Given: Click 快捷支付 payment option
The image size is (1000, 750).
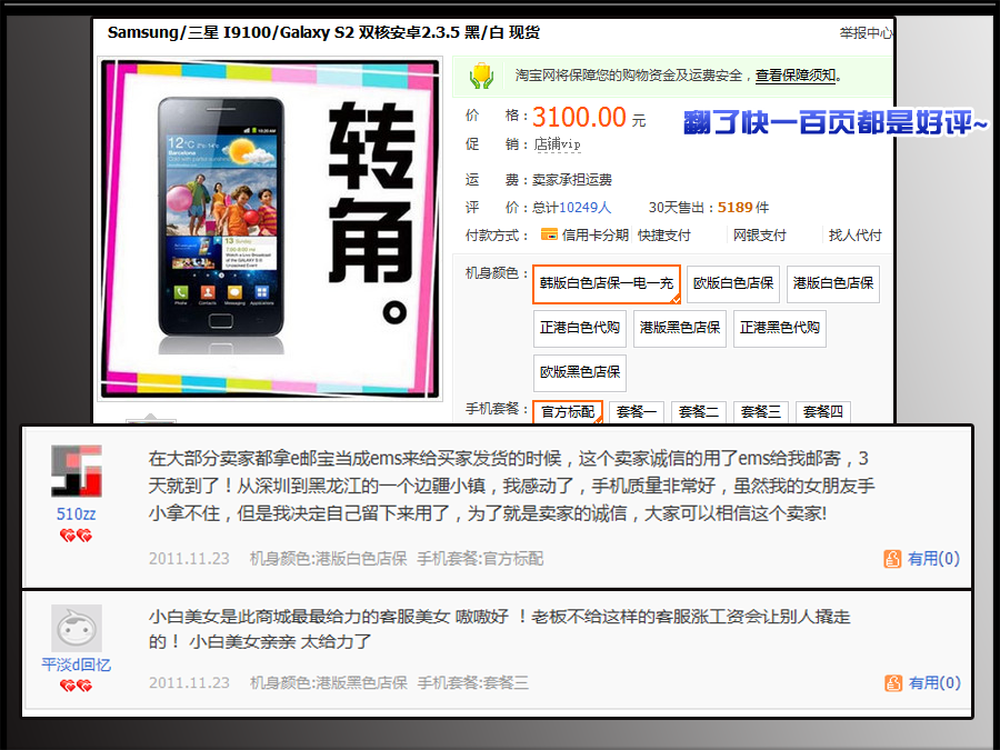Looking at the screenshot, I should 664,235.
